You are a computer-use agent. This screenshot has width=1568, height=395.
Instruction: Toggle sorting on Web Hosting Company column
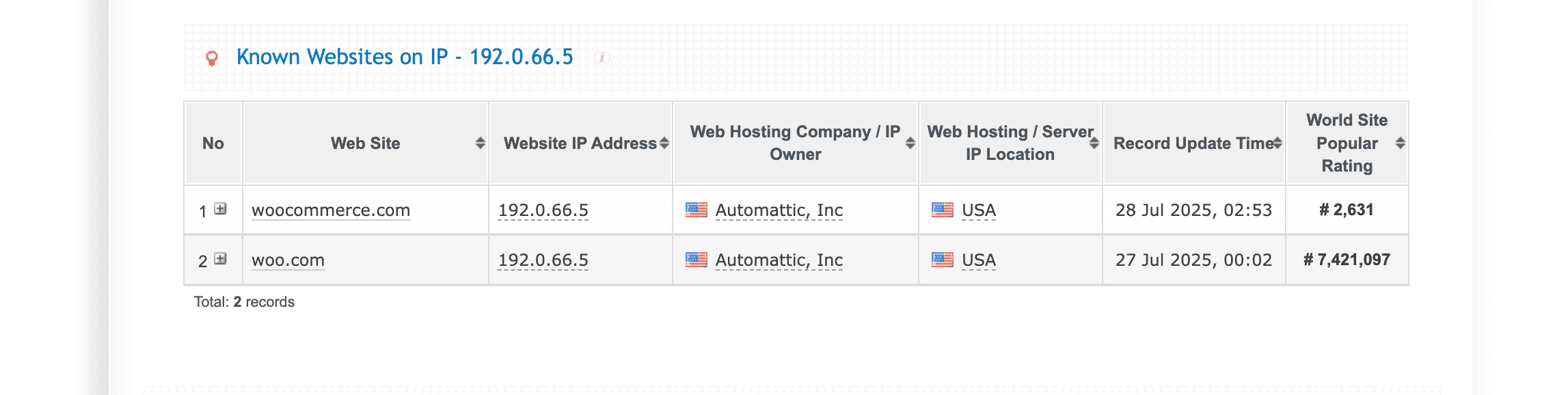tap(908, 144)
